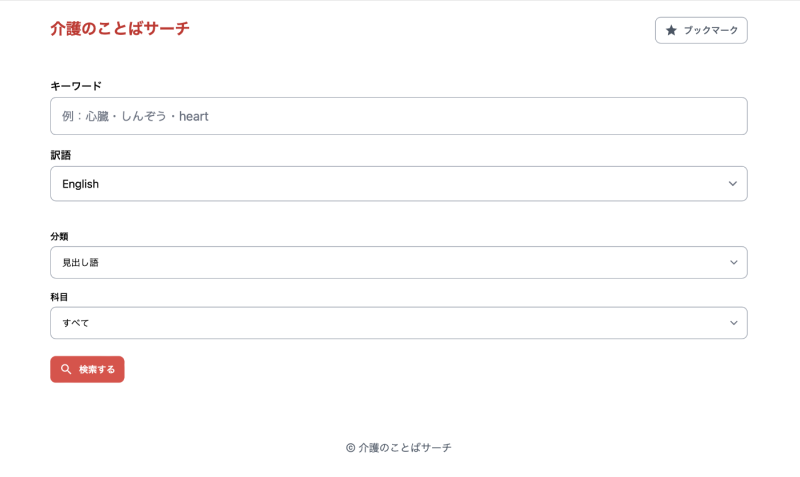Expand the 分類 dropdown showing 見出し語
This screenshot has height=477, width=800.
398,263
